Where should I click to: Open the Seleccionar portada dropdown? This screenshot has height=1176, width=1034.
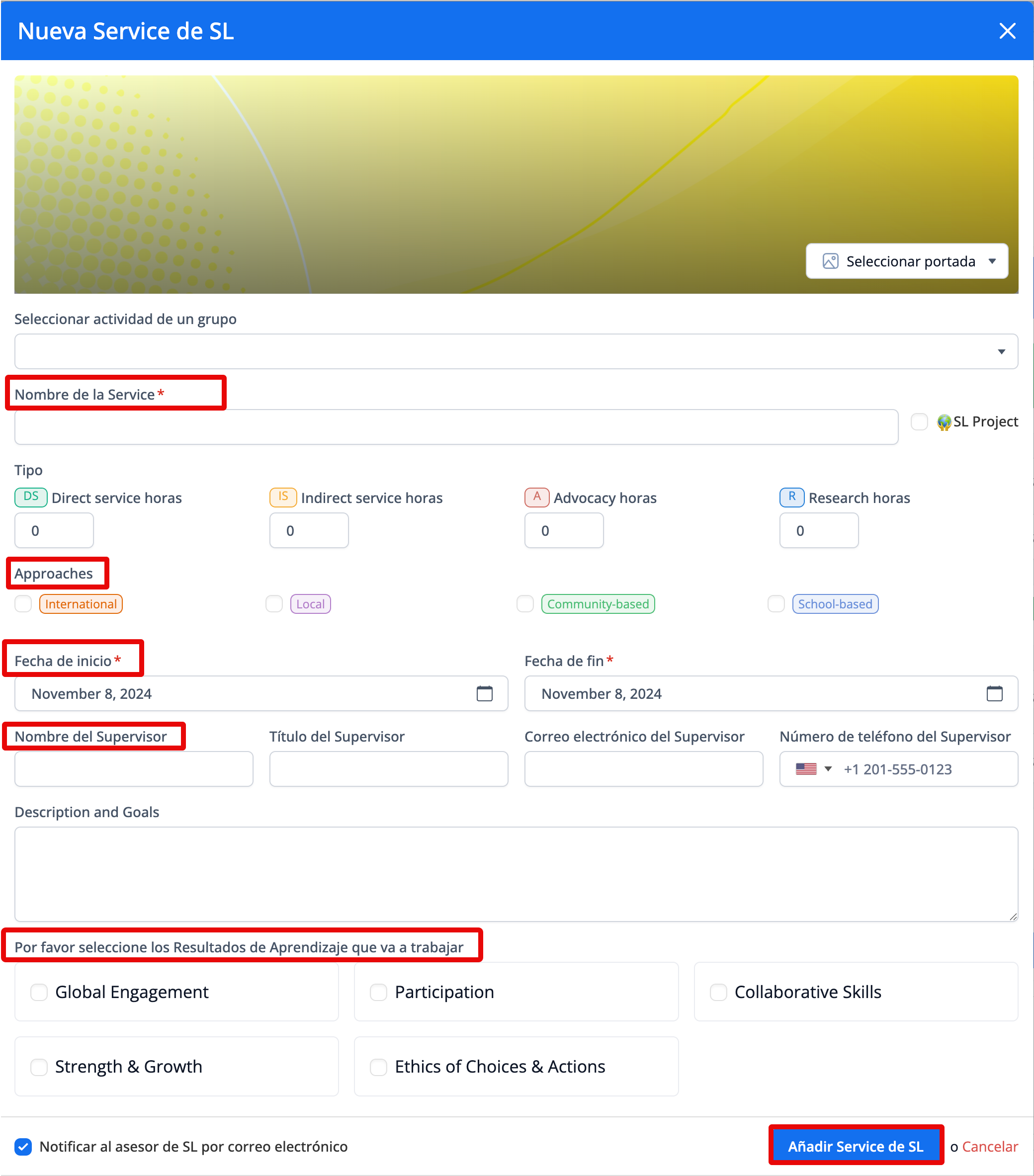(907, 261)
